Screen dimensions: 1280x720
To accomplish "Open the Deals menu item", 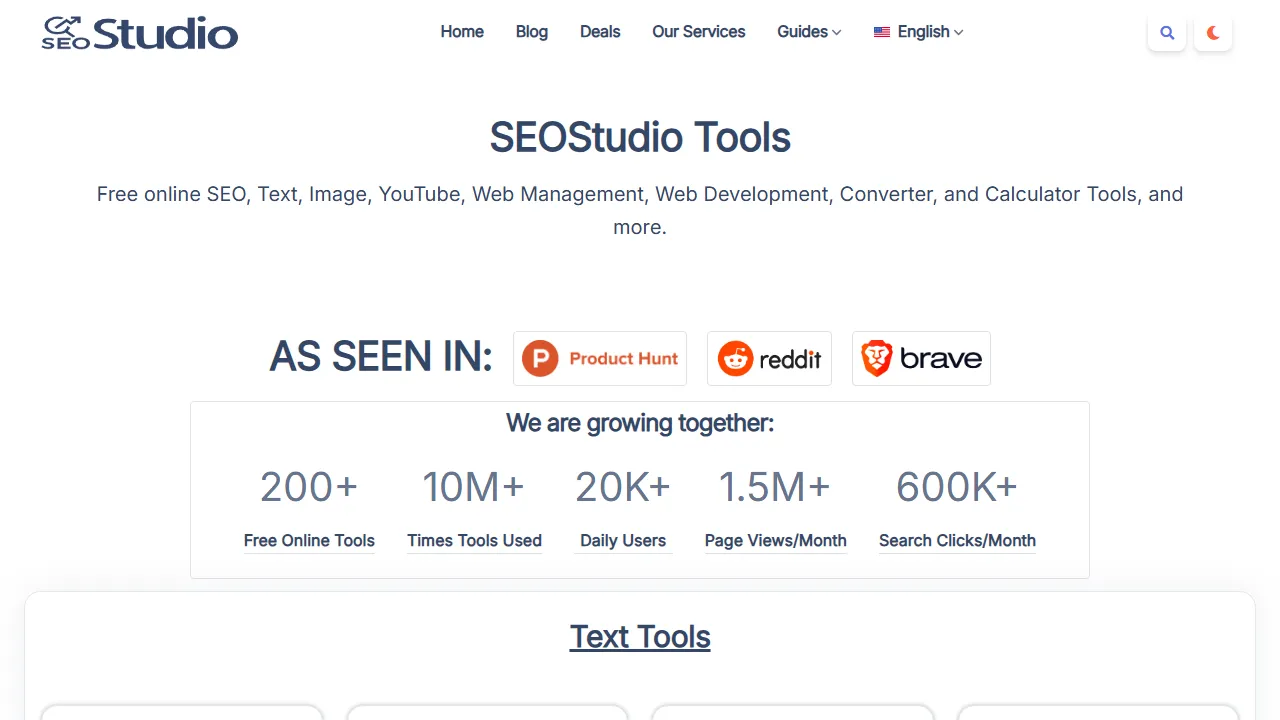I will pyautogui.click(x=600, y=31).
